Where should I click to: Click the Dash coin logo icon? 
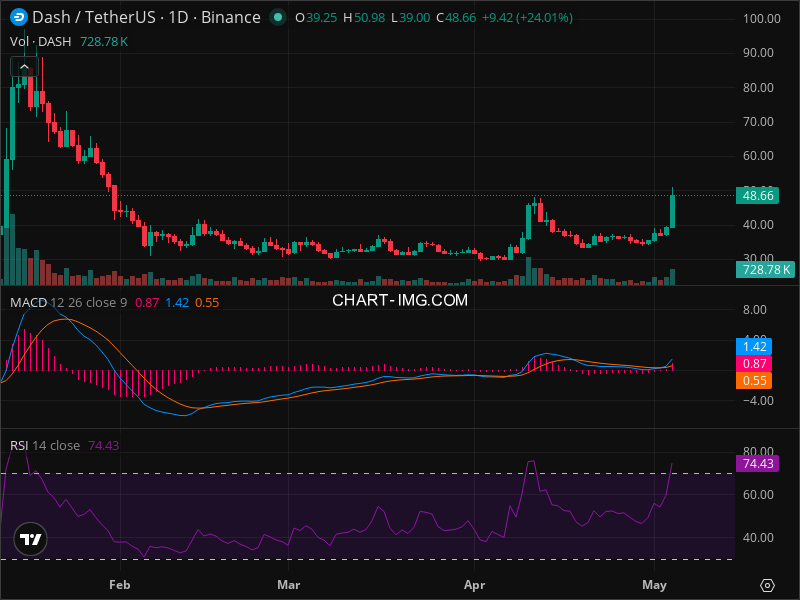(19, 17)
